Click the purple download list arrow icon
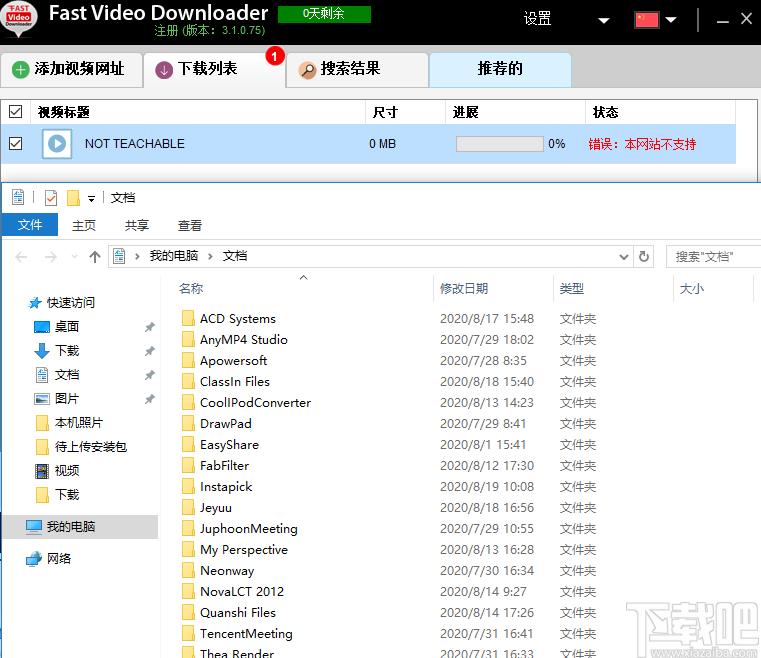 (164, 70)
